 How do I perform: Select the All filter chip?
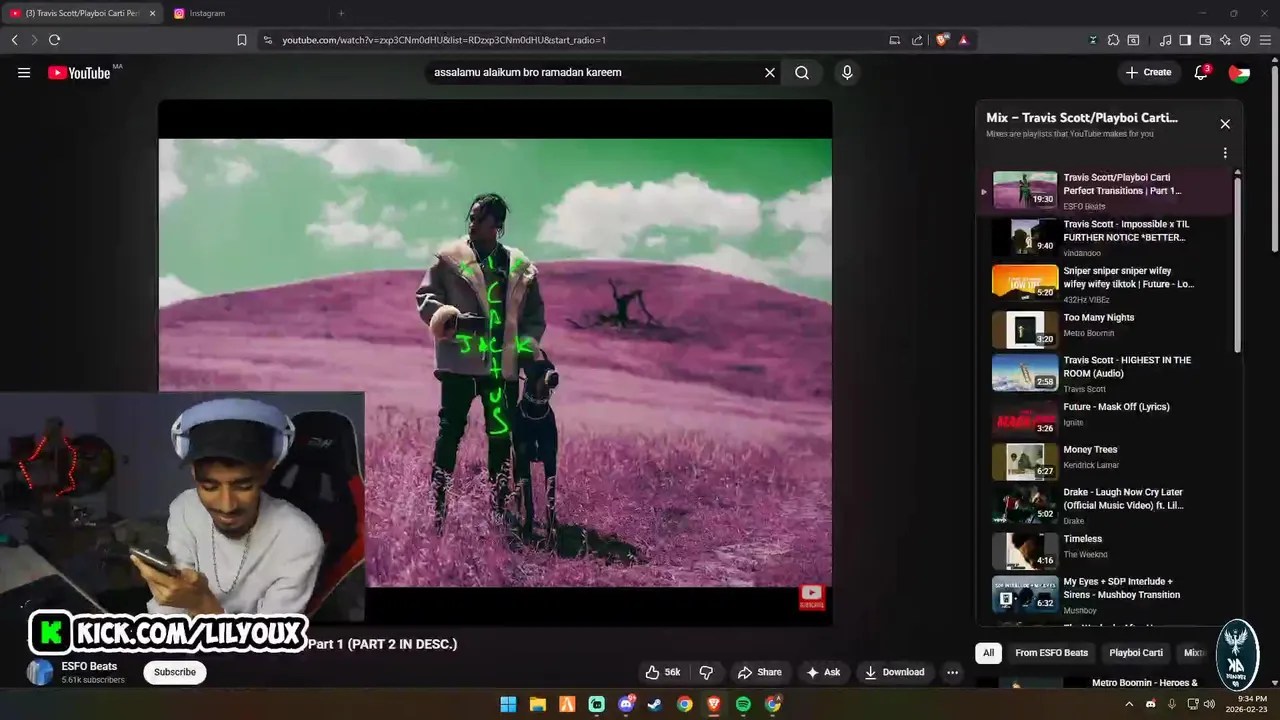point(988,653)
